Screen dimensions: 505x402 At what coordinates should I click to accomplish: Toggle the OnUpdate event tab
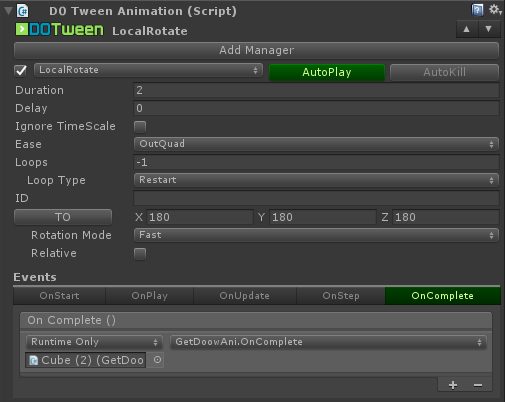pos(244,296)
